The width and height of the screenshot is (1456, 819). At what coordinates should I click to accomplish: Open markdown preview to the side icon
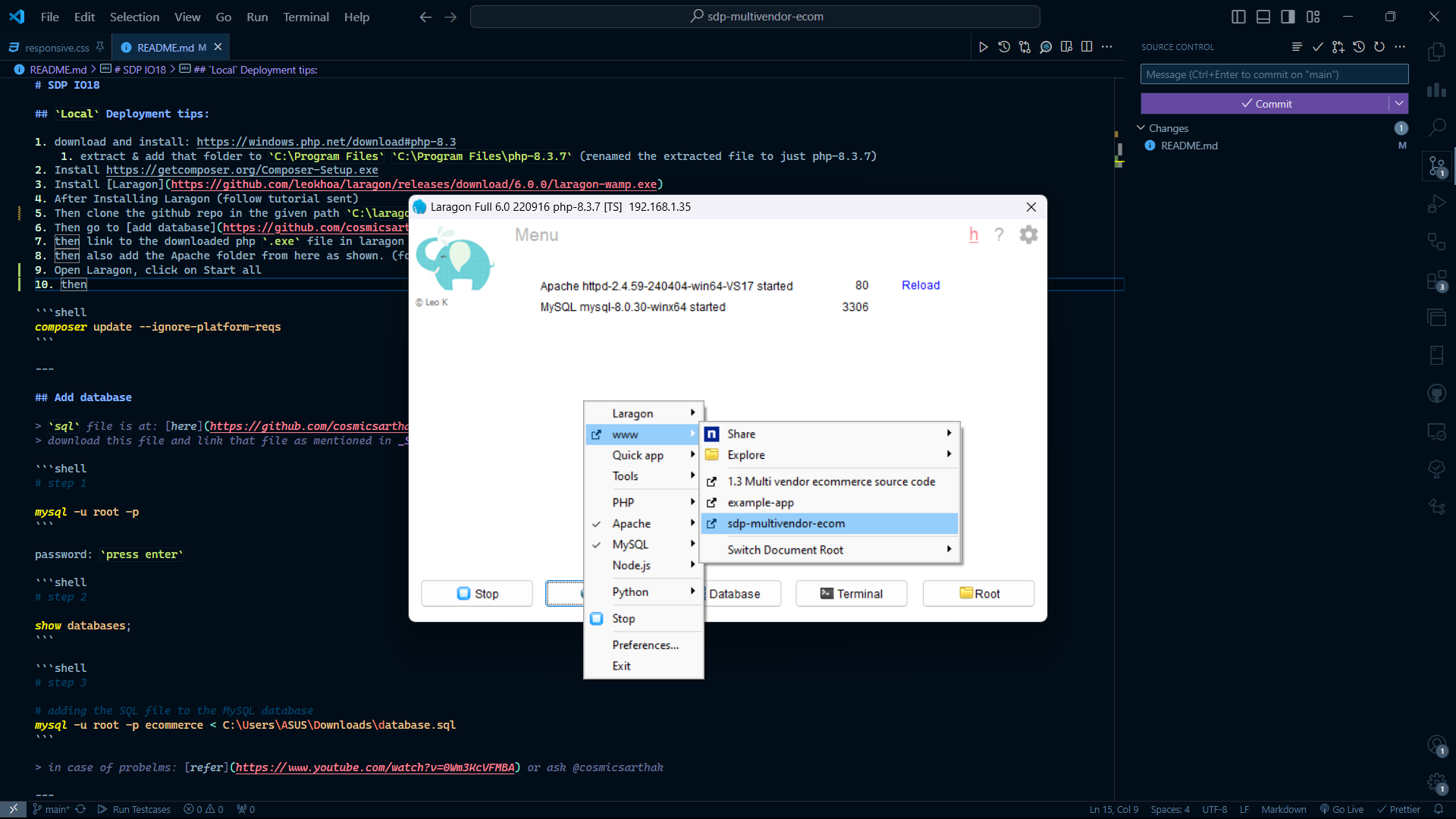1066,47
